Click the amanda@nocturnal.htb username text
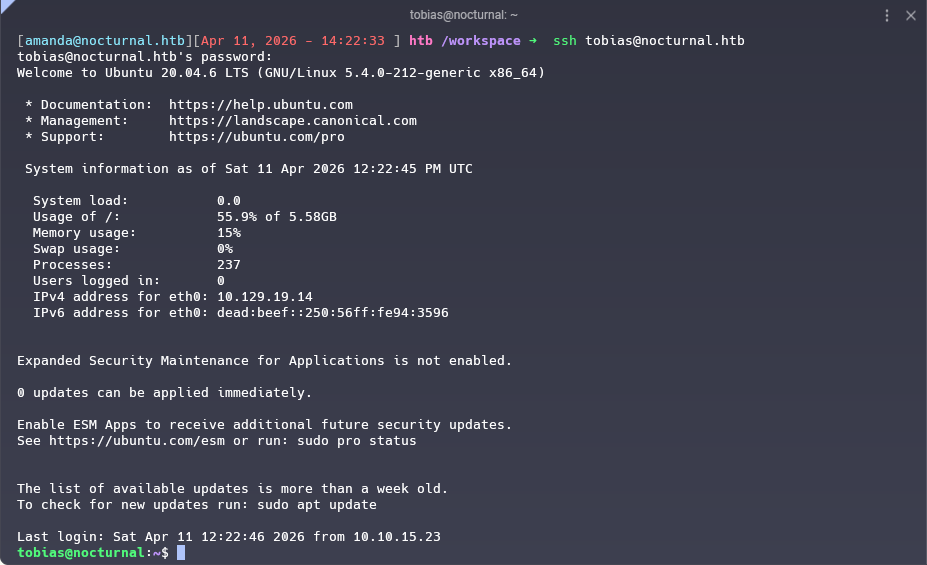Viewport: 927px width, 565px height. point(104,41)
